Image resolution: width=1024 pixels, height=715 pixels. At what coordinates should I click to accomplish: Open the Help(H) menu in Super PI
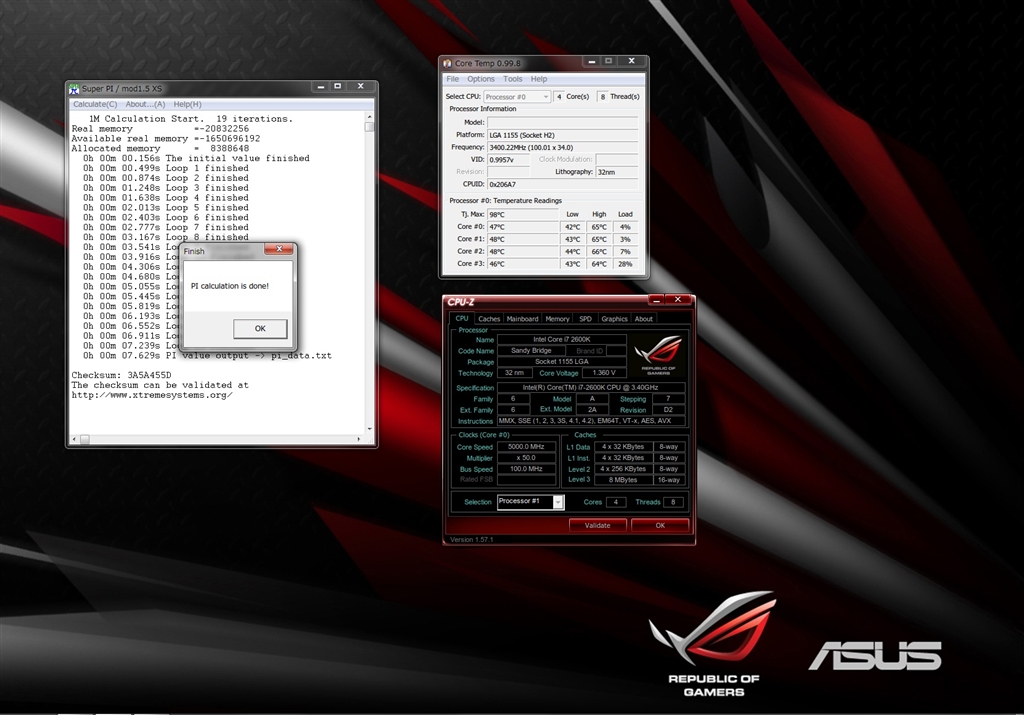point(187,104)
